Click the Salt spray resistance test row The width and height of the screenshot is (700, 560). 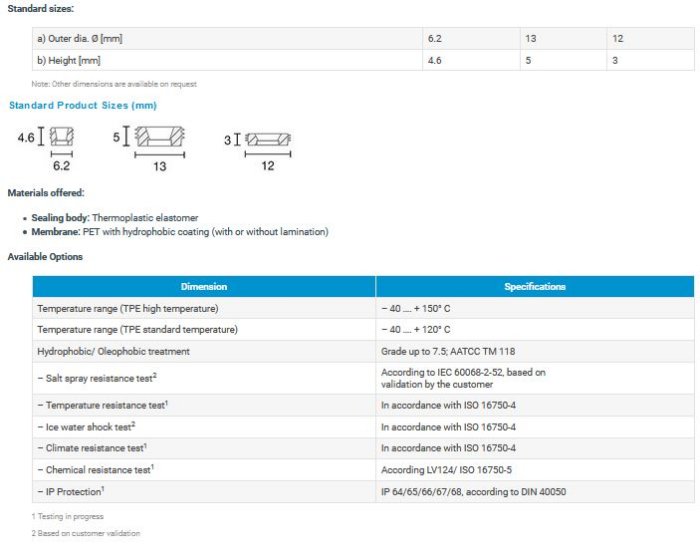click(x=100, y=378)
